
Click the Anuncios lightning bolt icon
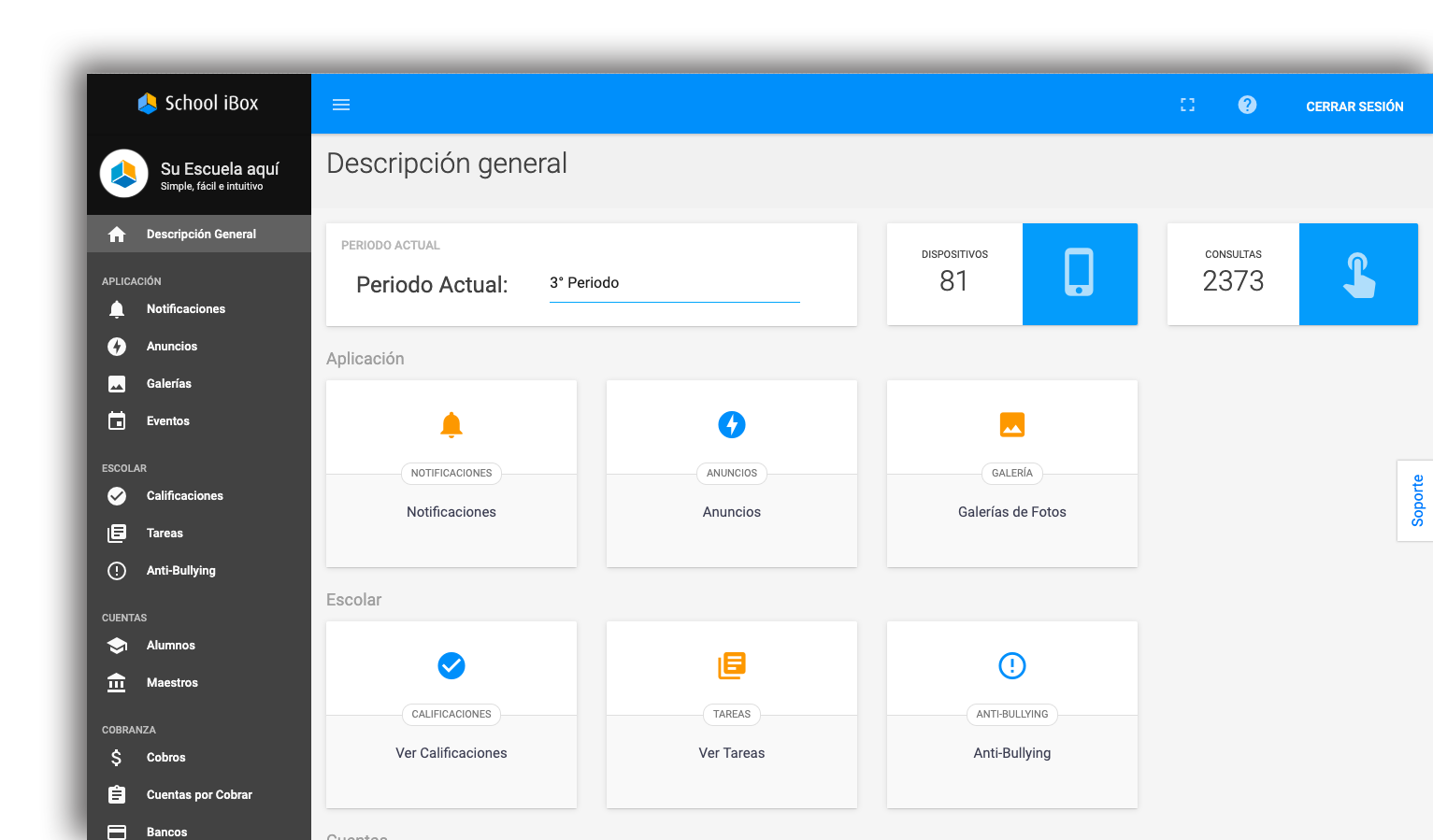point(116,346)
